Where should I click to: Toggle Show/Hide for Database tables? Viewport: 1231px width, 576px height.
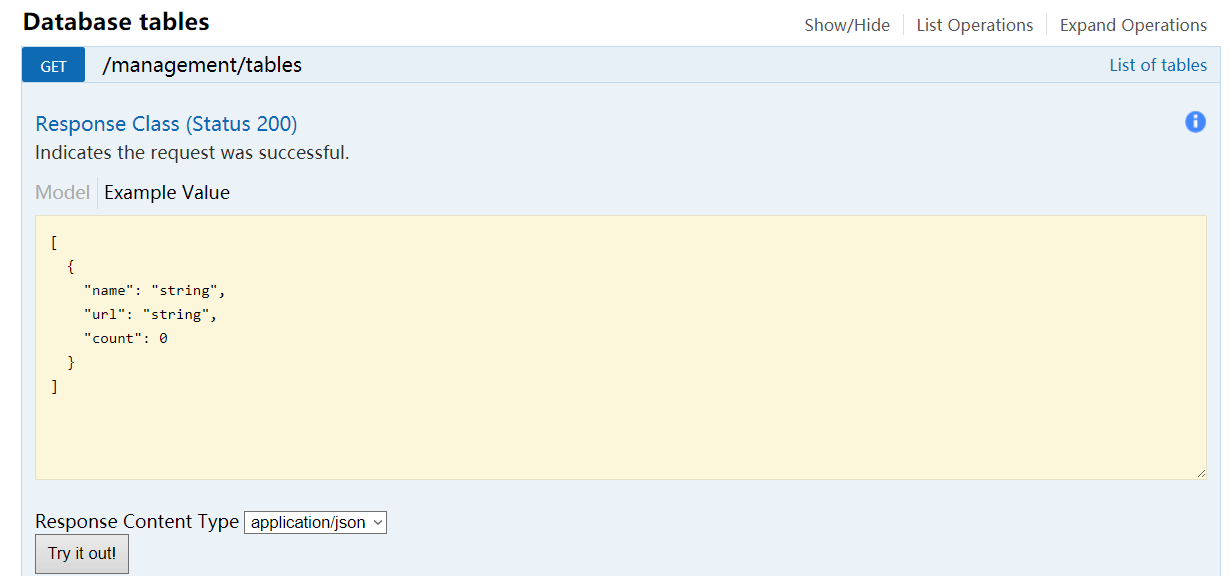[847, 25]
